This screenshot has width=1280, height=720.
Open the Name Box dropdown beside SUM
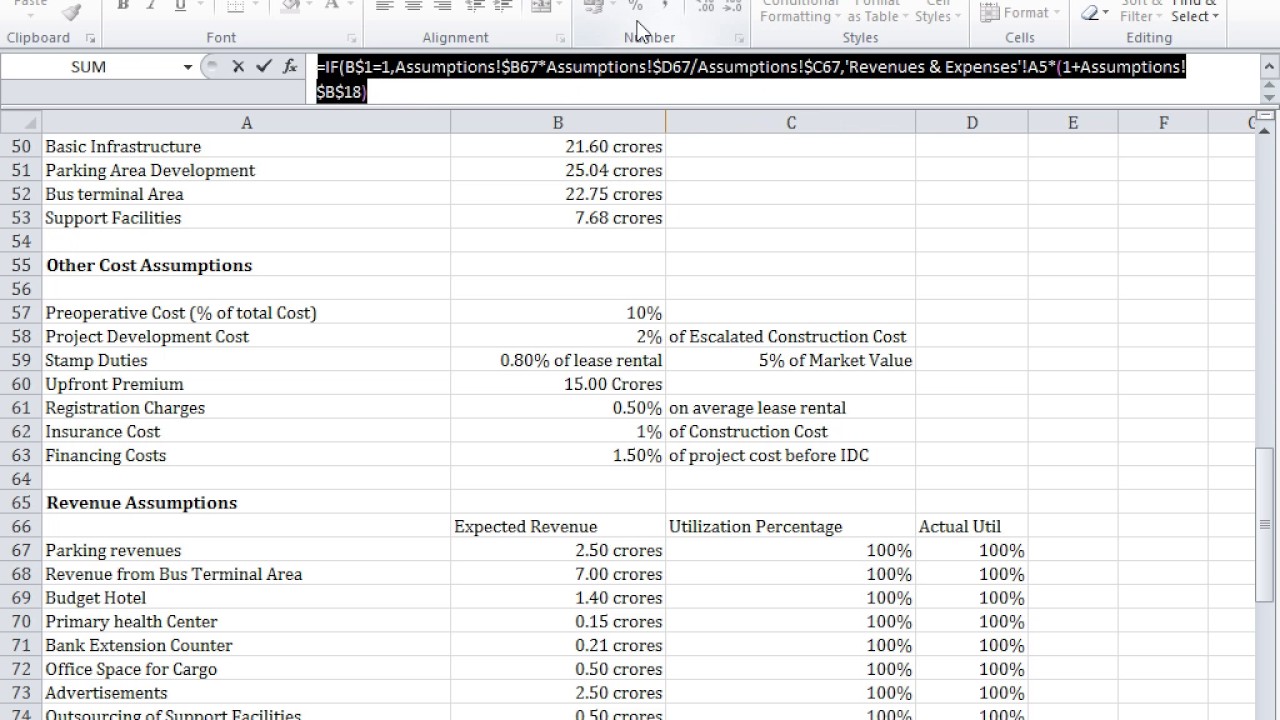[x=187, y=67]
